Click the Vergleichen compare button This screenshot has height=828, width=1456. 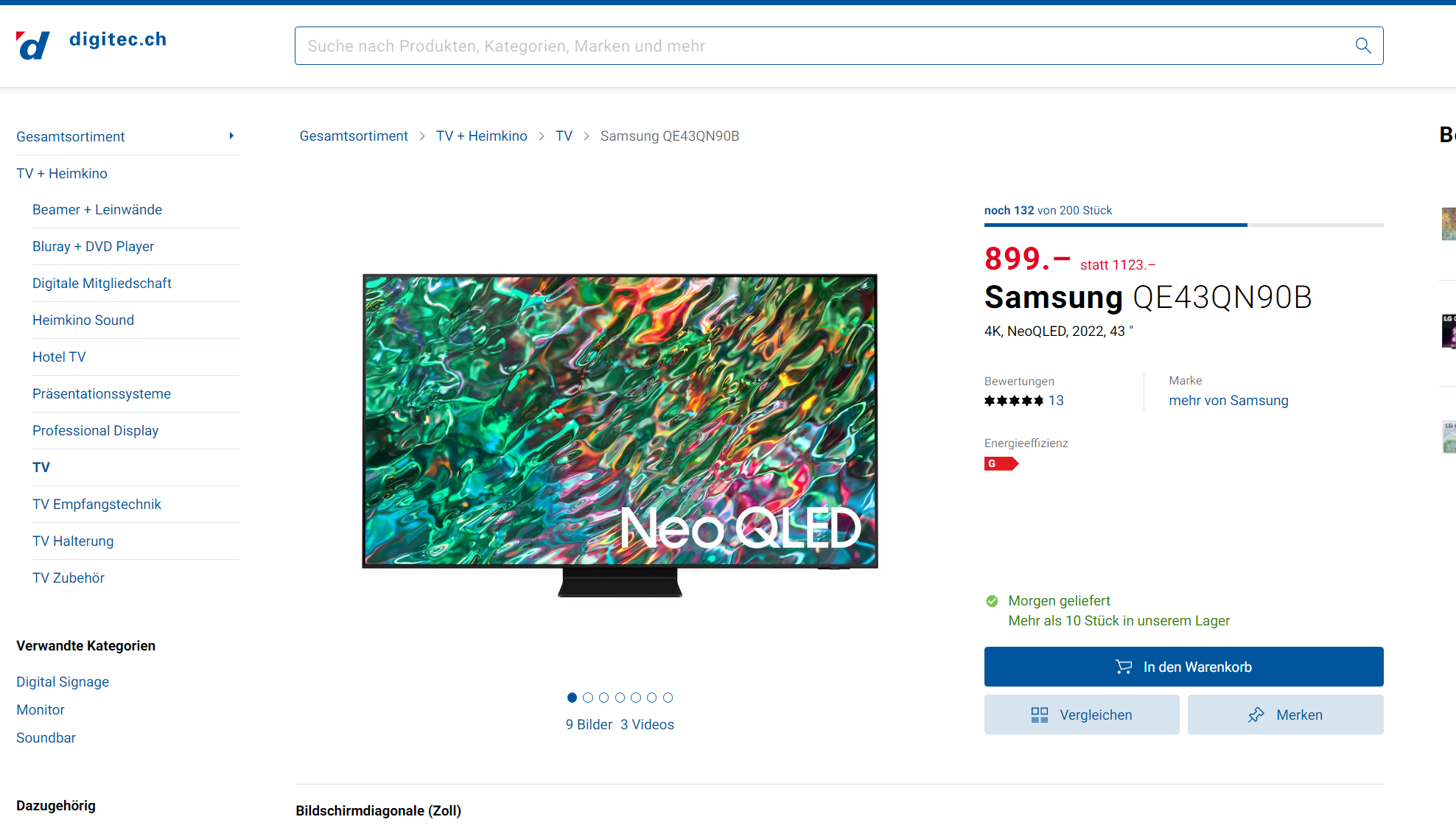(1082, 715)
